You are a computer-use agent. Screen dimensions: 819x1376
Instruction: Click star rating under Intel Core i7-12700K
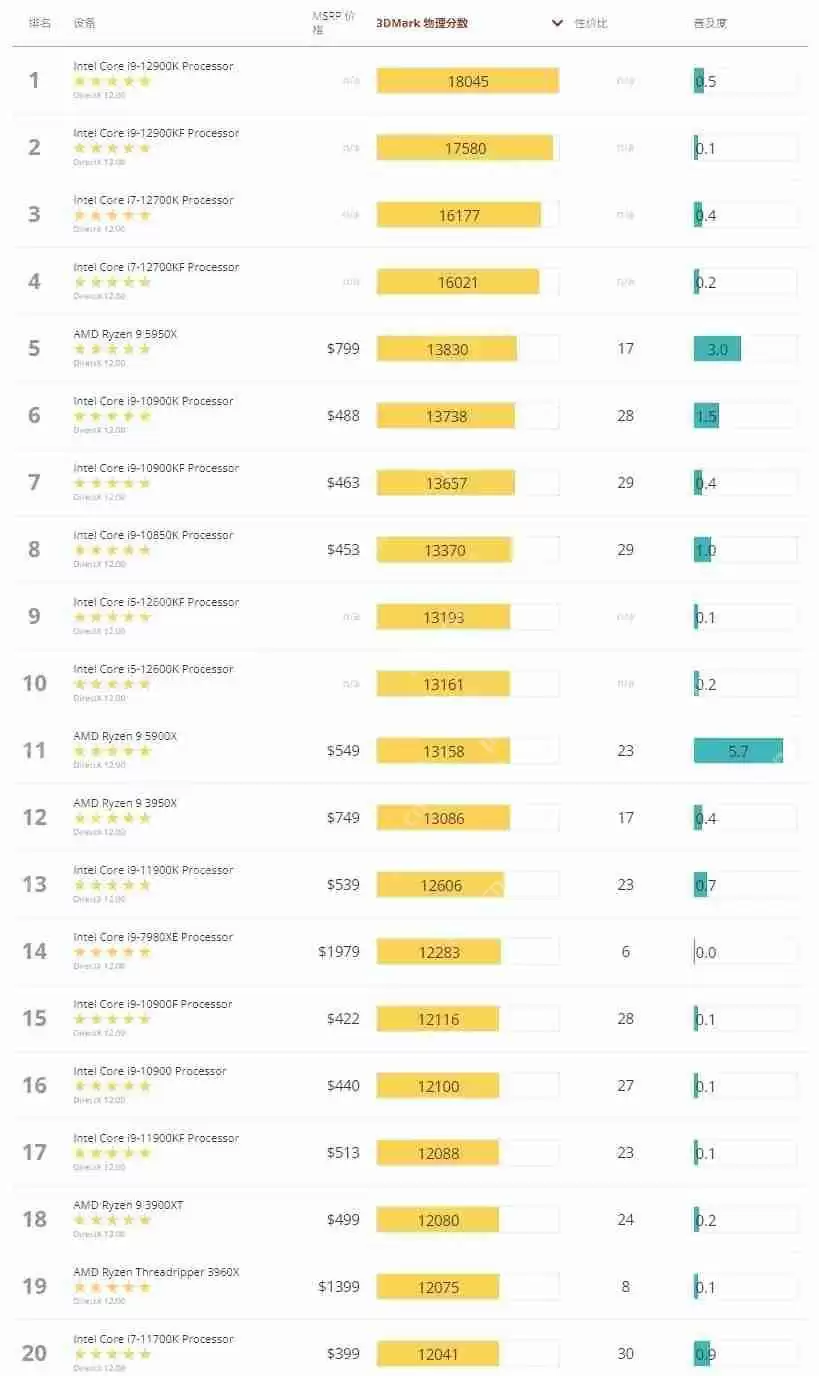(112, 215)
